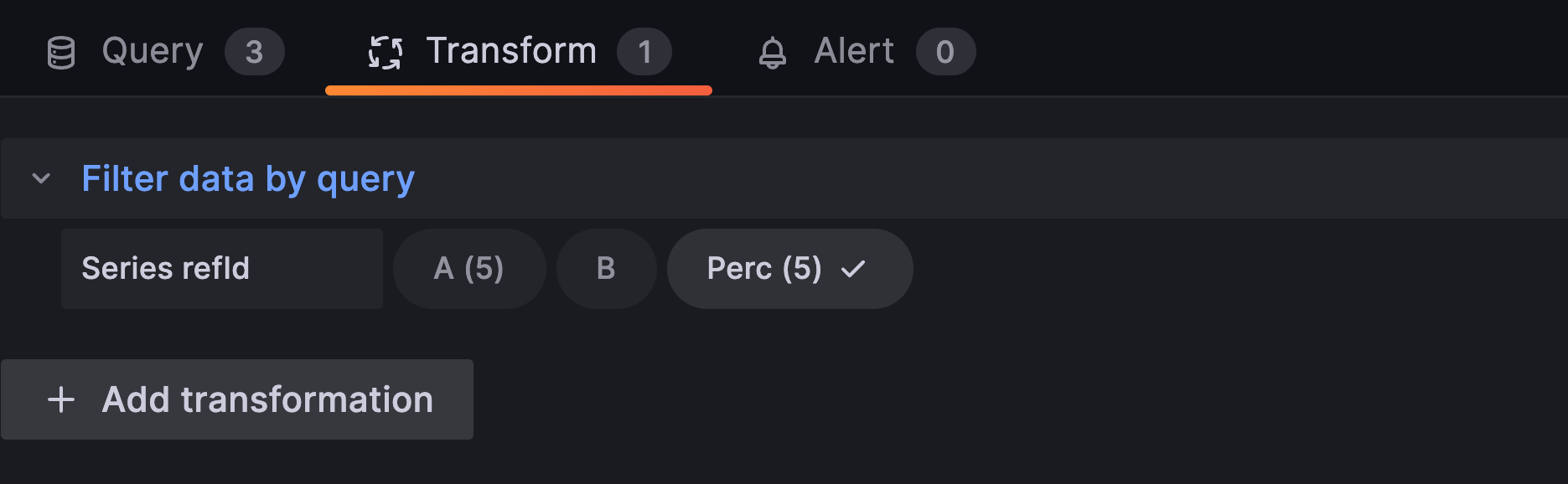
Task: Toggle the B refId filter chip
Action: click(x=606, y=269)
